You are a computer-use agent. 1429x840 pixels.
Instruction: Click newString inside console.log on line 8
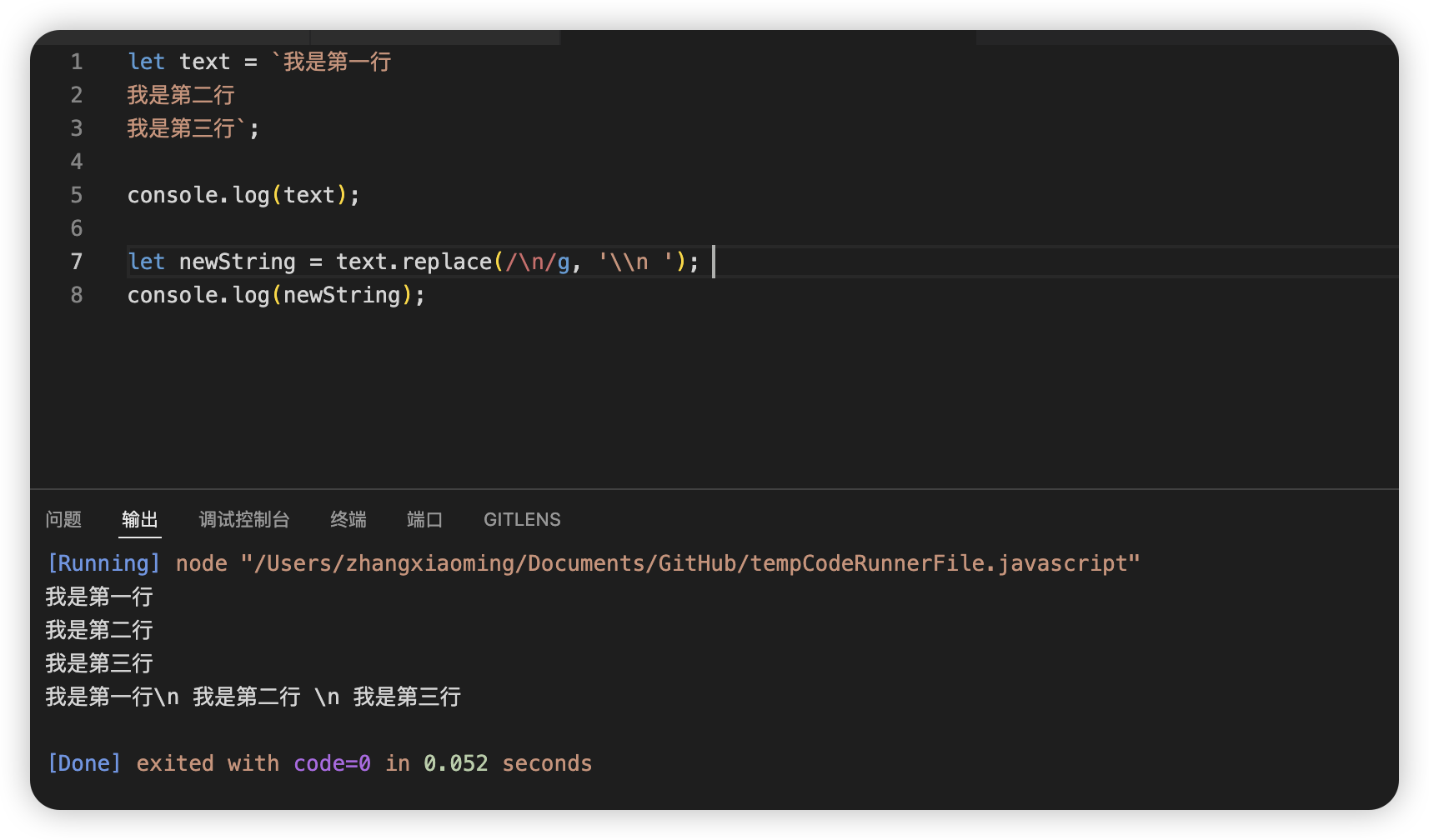pyautogui.click(x=342, y=295)
